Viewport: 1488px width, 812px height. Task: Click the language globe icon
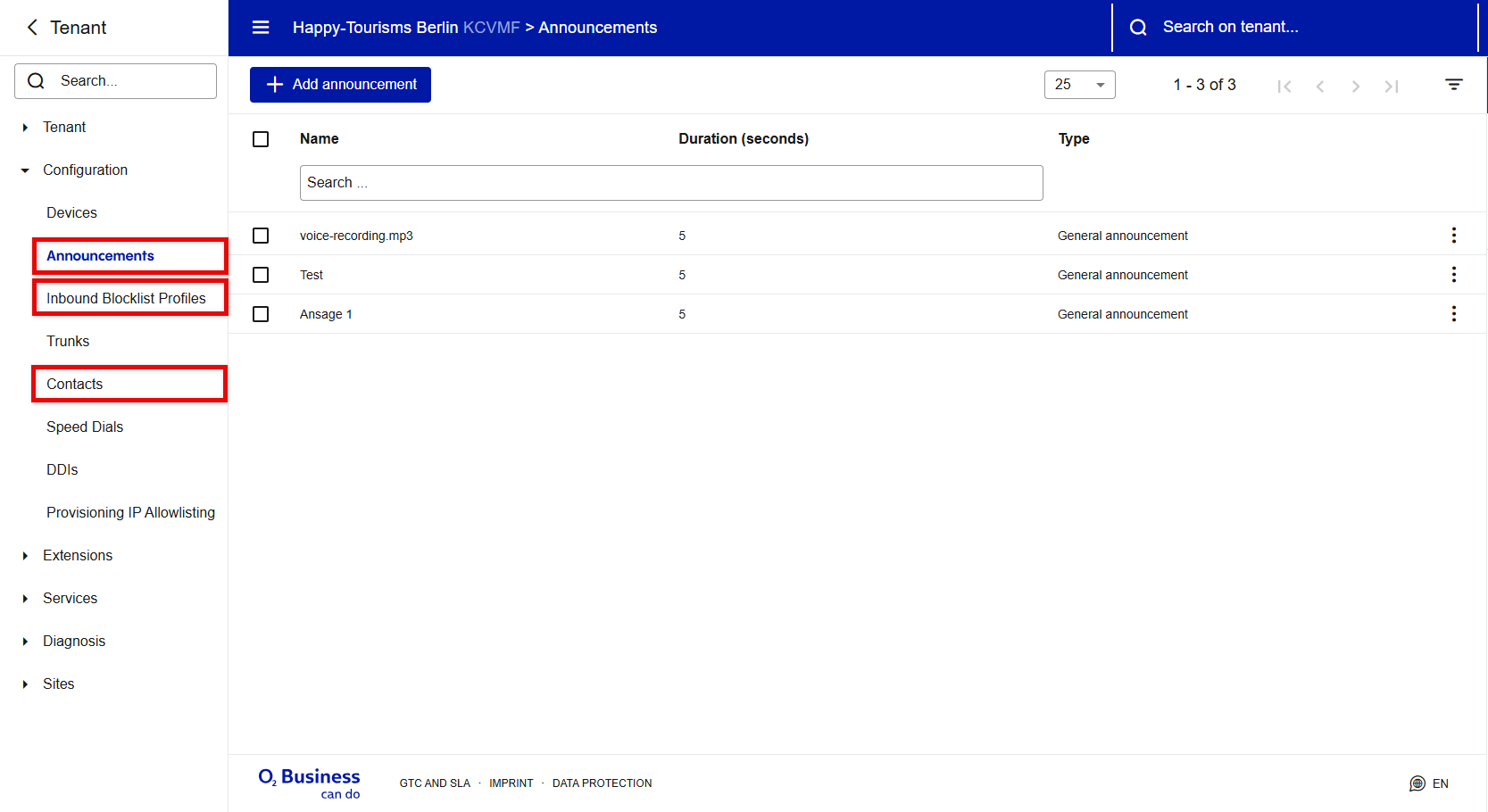pyautogui.click(x=1417, y=783)
